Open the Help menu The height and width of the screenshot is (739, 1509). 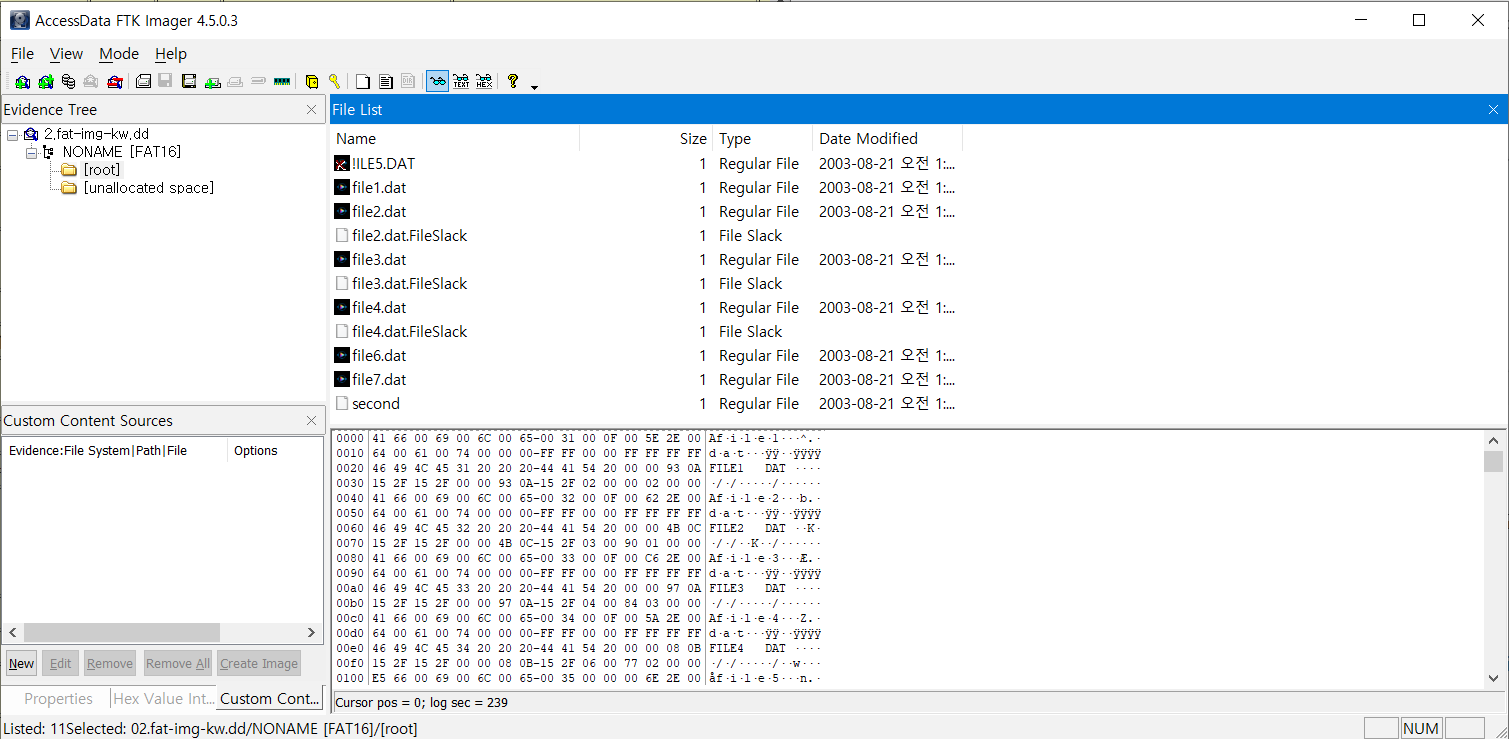pyautogui.click(x=171, y=54)
